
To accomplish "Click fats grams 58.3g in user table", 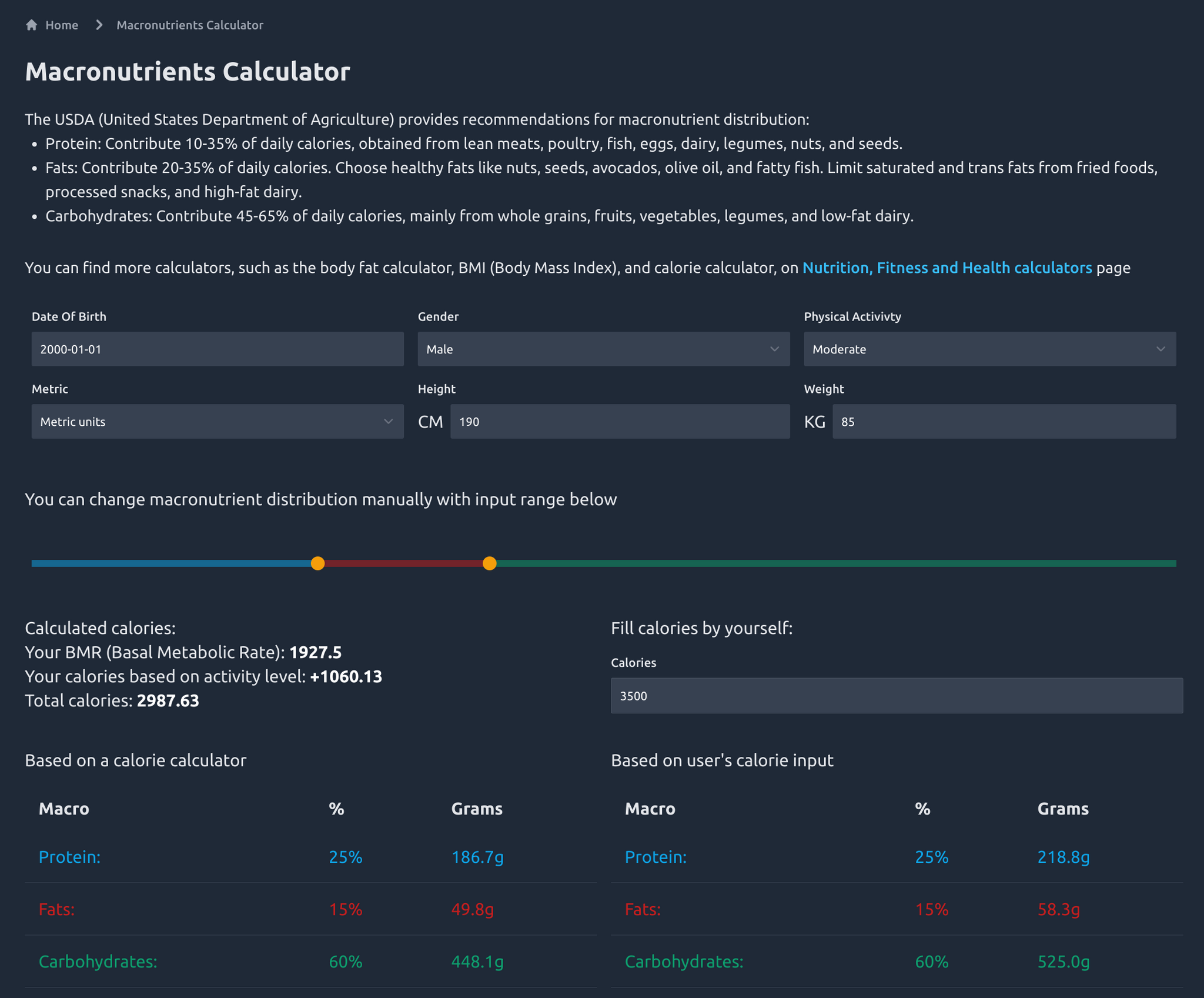I will 1059,909.
